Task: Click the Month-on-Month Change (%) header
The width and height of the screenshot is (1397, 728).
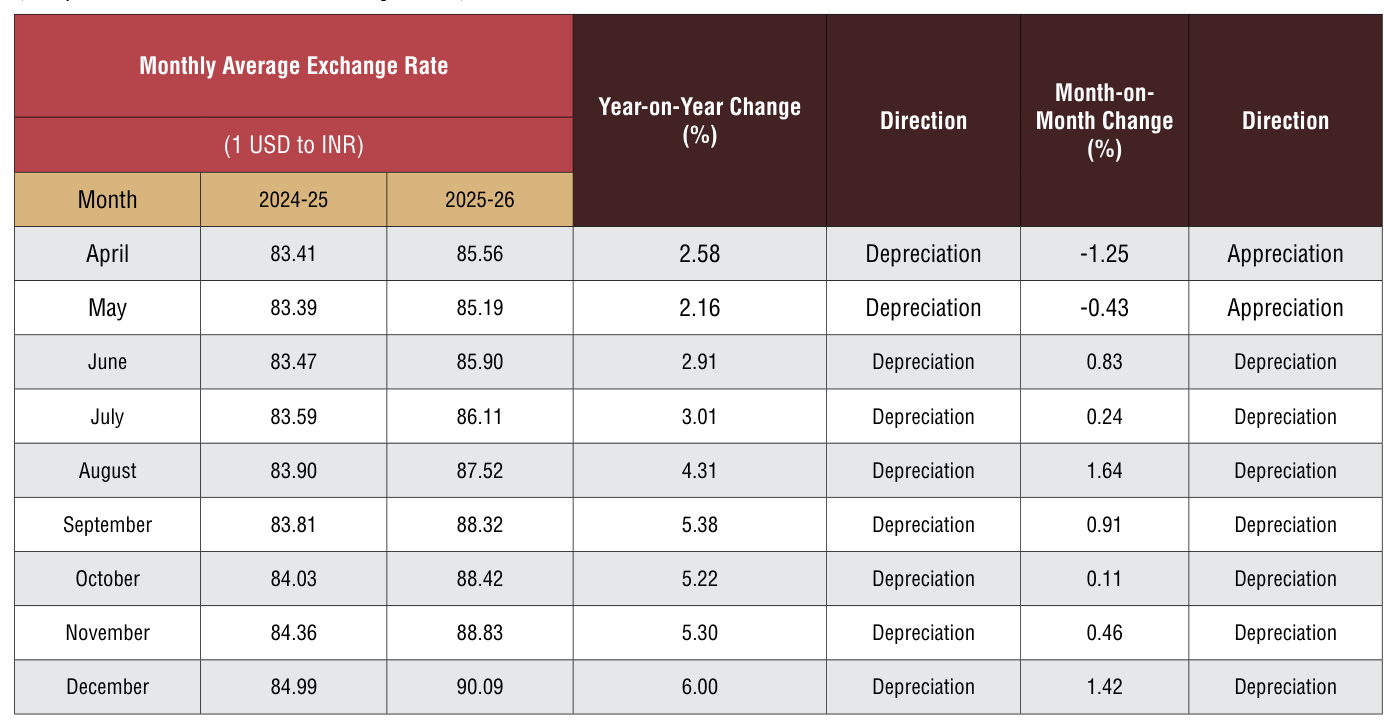Action: click(1104, 120)
